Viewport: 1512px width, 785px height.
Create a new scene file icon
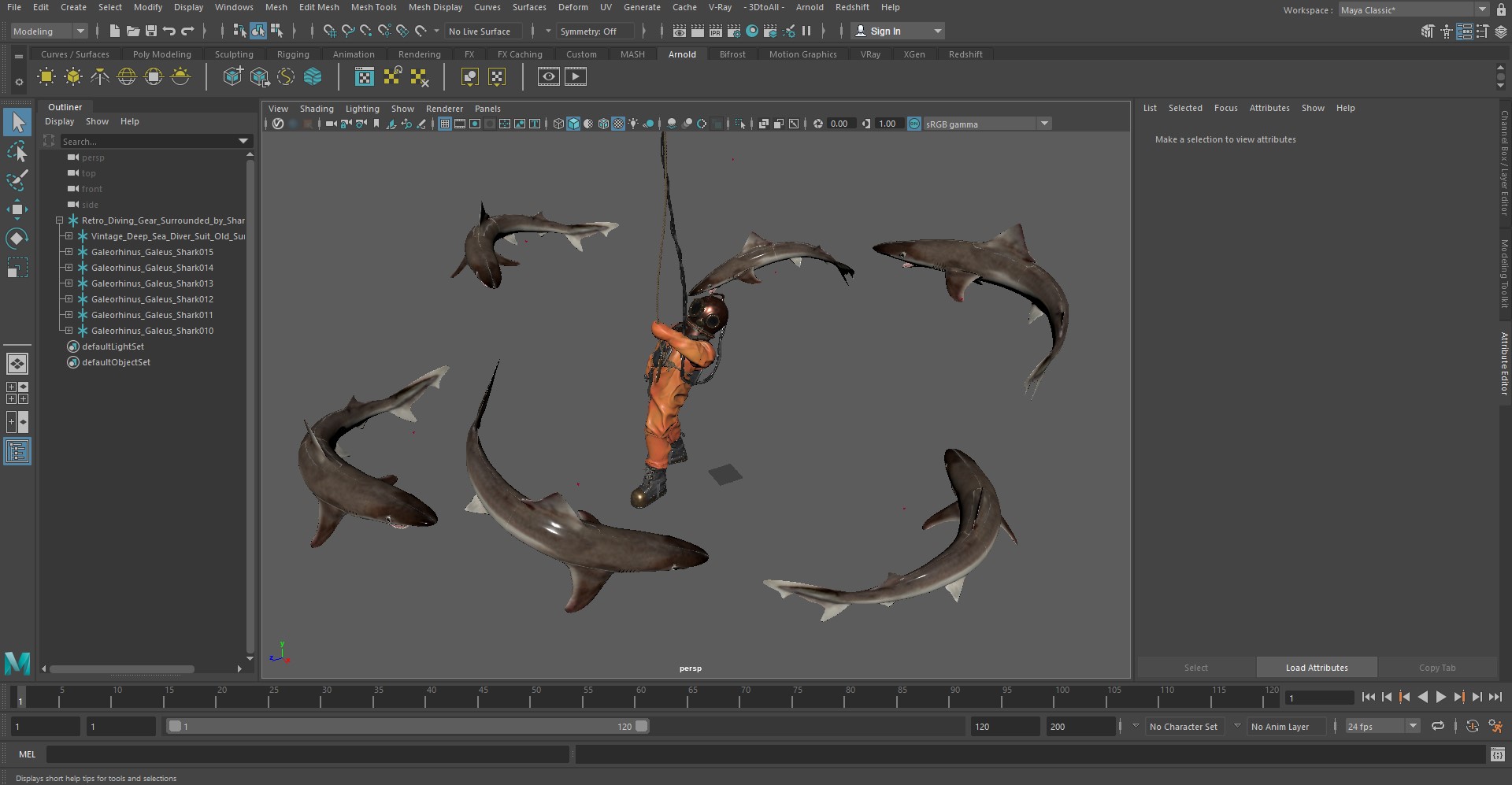115,31
